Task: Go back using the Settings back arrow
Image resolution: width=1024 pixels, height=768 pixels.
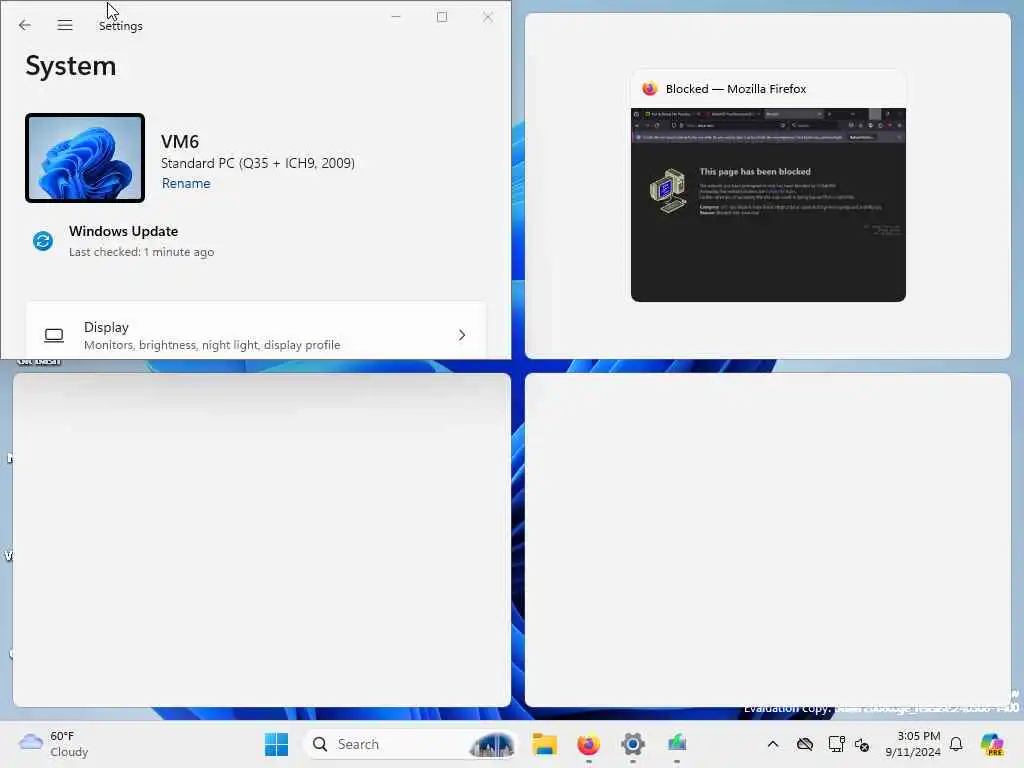Action: coord(25,25)
